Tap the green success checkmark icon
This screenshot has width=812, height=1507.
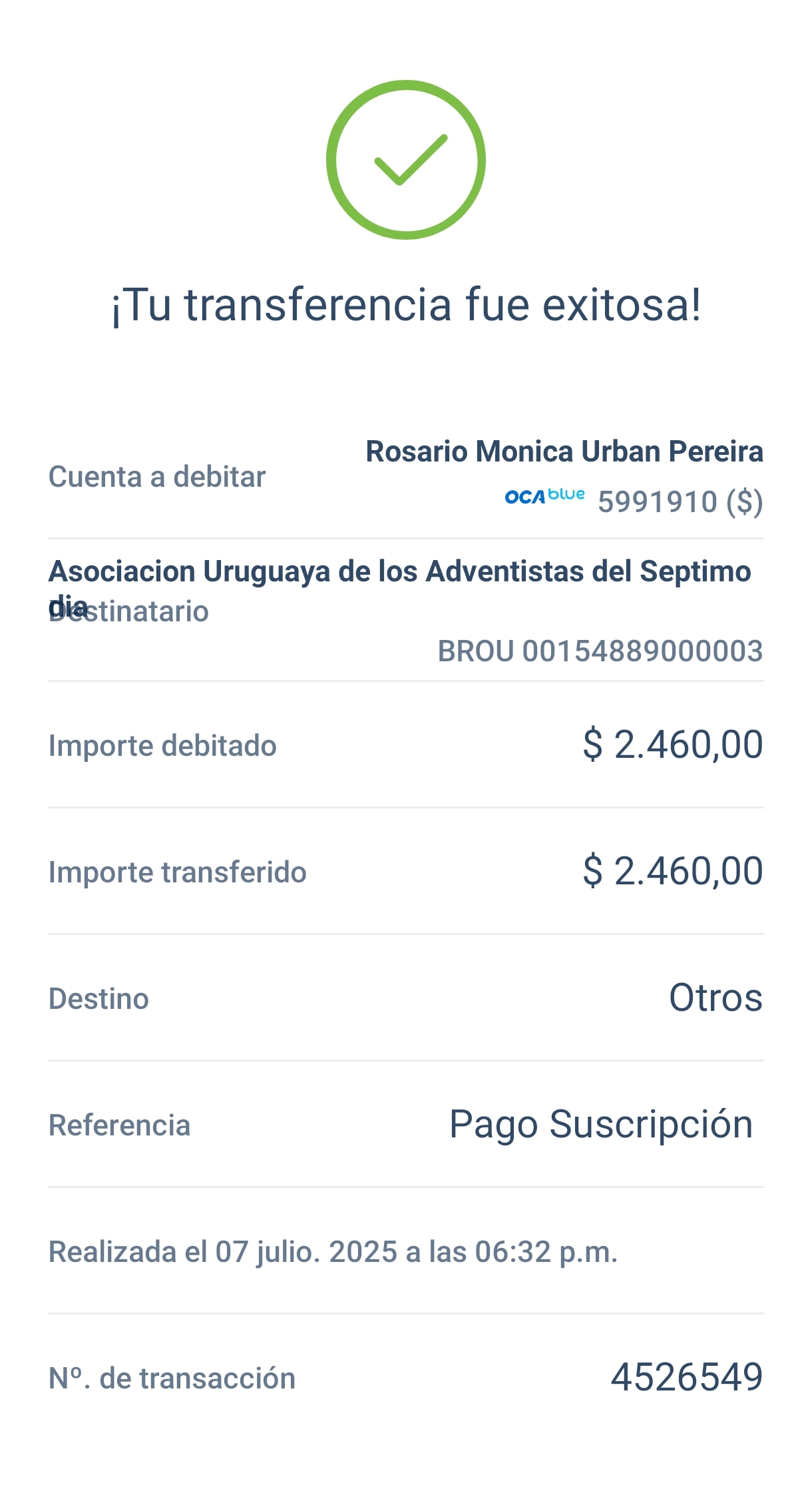pos(406,160)
